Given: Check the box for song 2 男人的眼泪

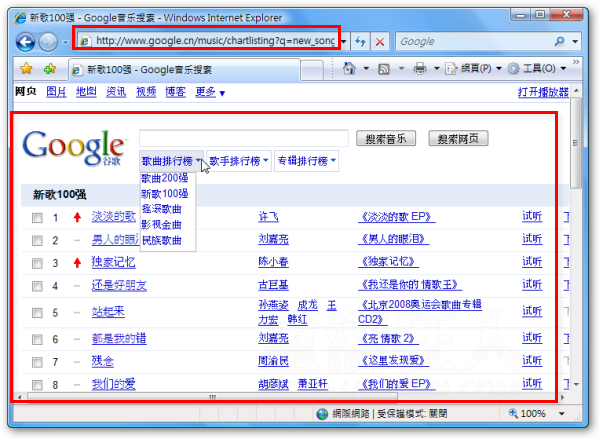Looking at the screenshot, I should (37, 240).
